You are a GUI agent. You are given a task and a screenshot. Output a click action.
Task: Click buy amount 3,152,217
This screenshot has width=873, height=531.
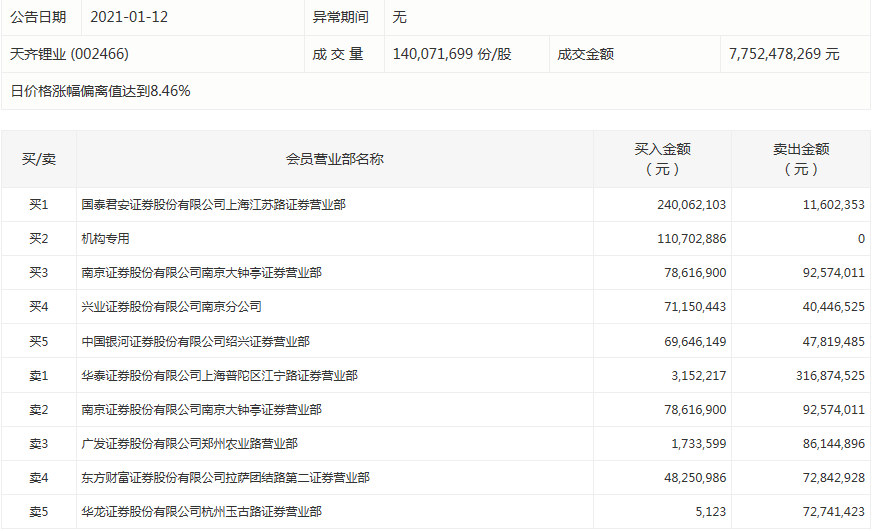[699, 376]
